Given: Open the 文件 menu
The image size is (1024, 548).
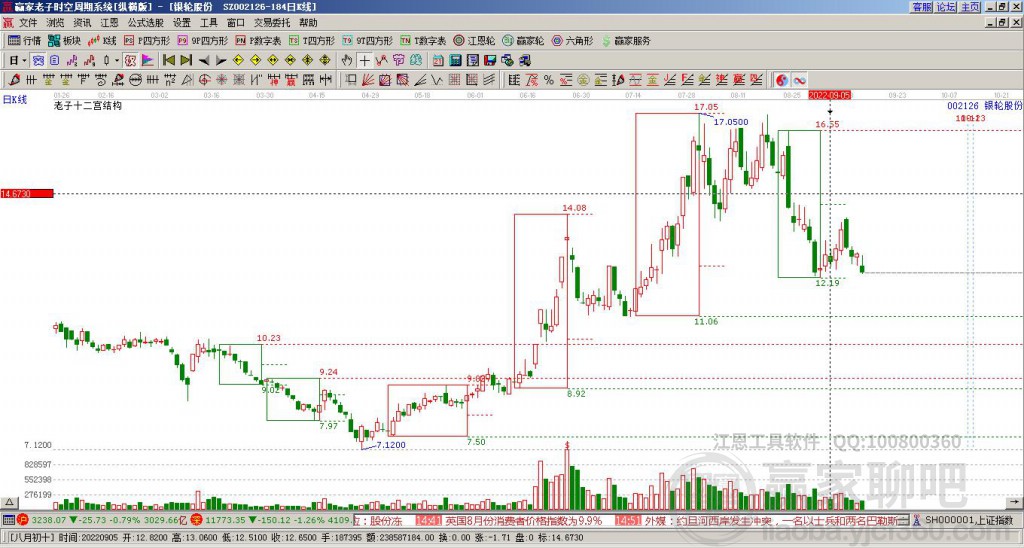Looking at the screenshot, I should (27, 23).
